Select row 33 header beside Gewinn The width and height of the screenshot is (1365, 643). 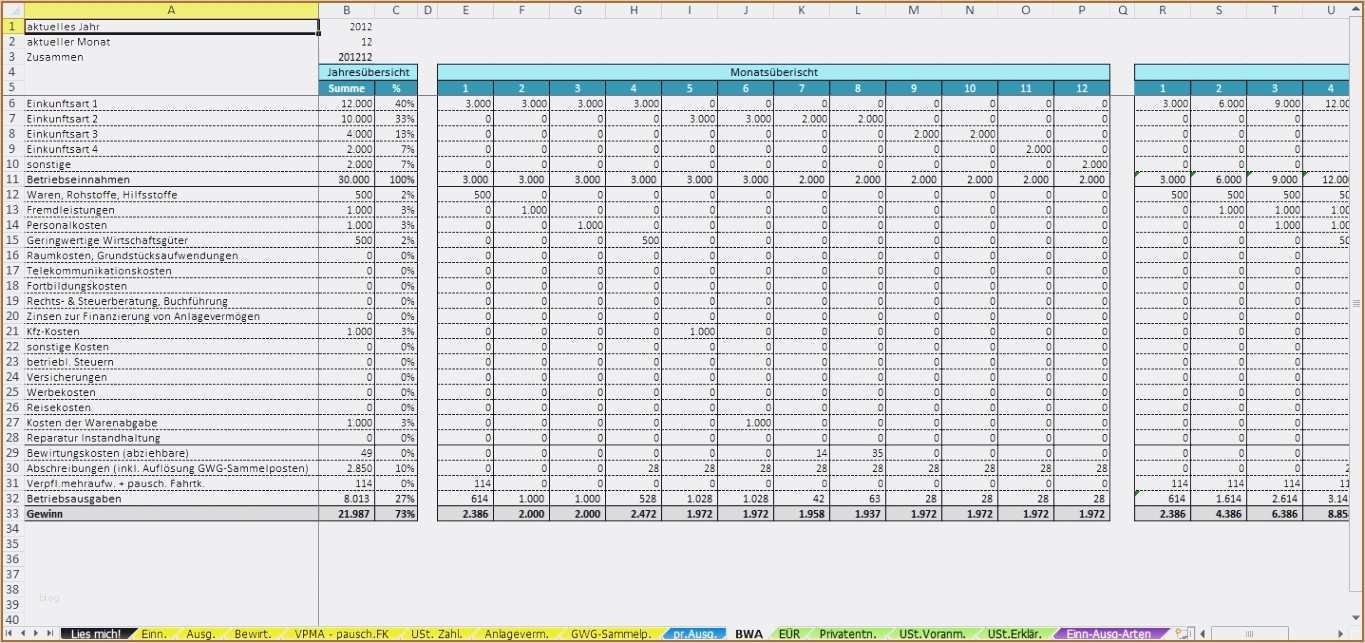pyautogui.click(x=10, y=513)
